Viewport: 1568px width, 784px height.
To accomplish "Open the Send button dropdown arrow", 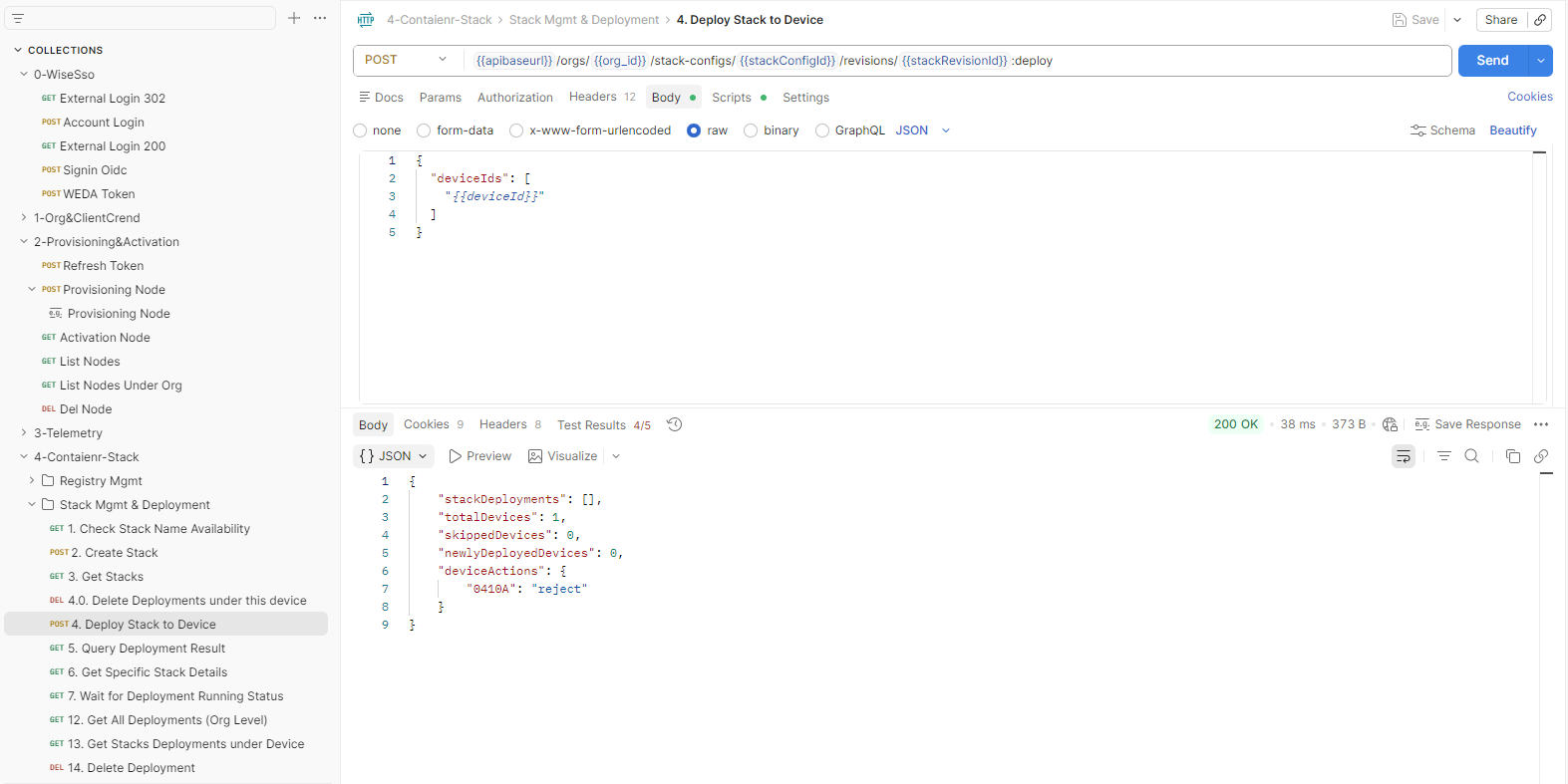I will tap(1541, 61).
